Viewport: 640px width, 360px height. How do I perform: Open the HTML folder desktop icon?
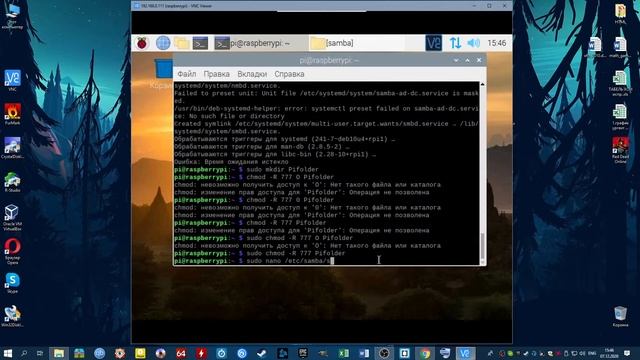[620, 13]
